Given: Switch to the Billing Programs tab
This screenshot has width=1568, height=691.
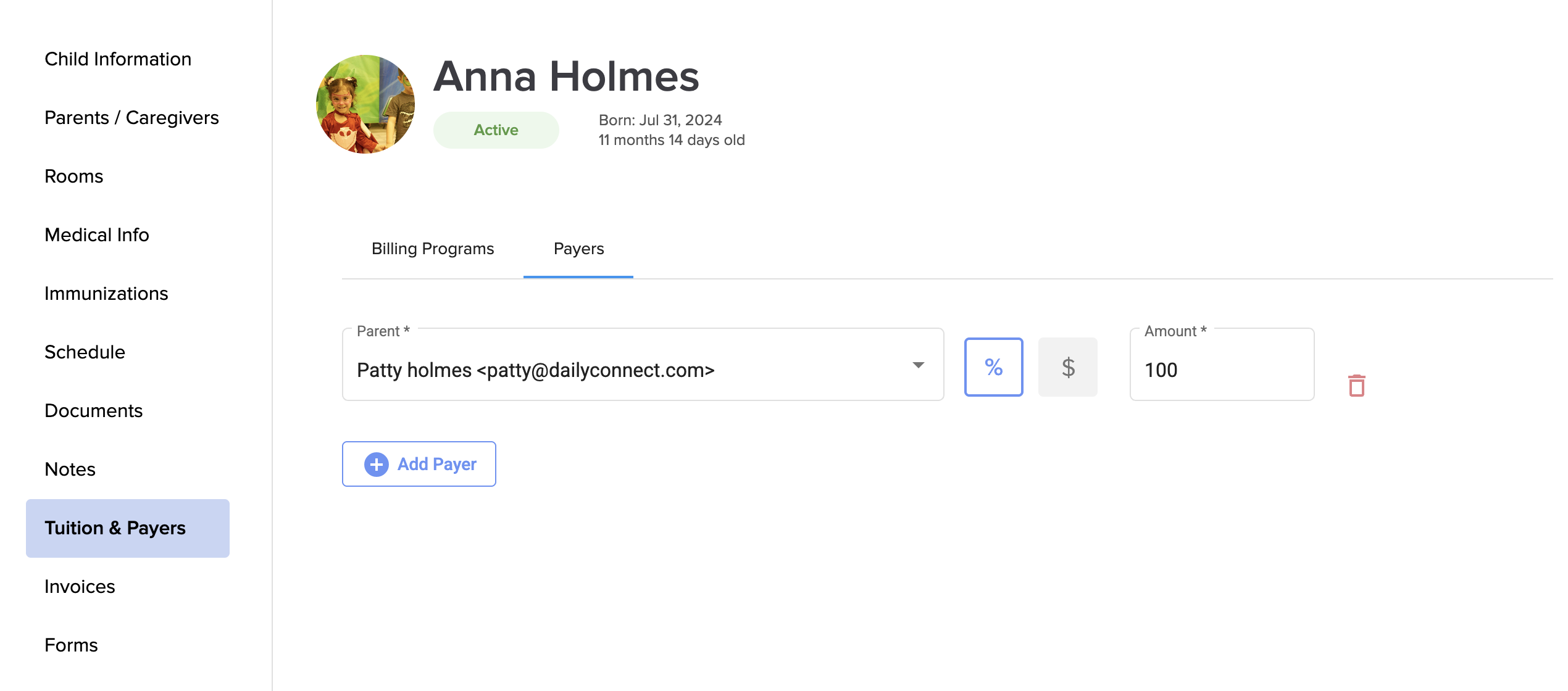Looking at the screenshot, I should [432, 249].
